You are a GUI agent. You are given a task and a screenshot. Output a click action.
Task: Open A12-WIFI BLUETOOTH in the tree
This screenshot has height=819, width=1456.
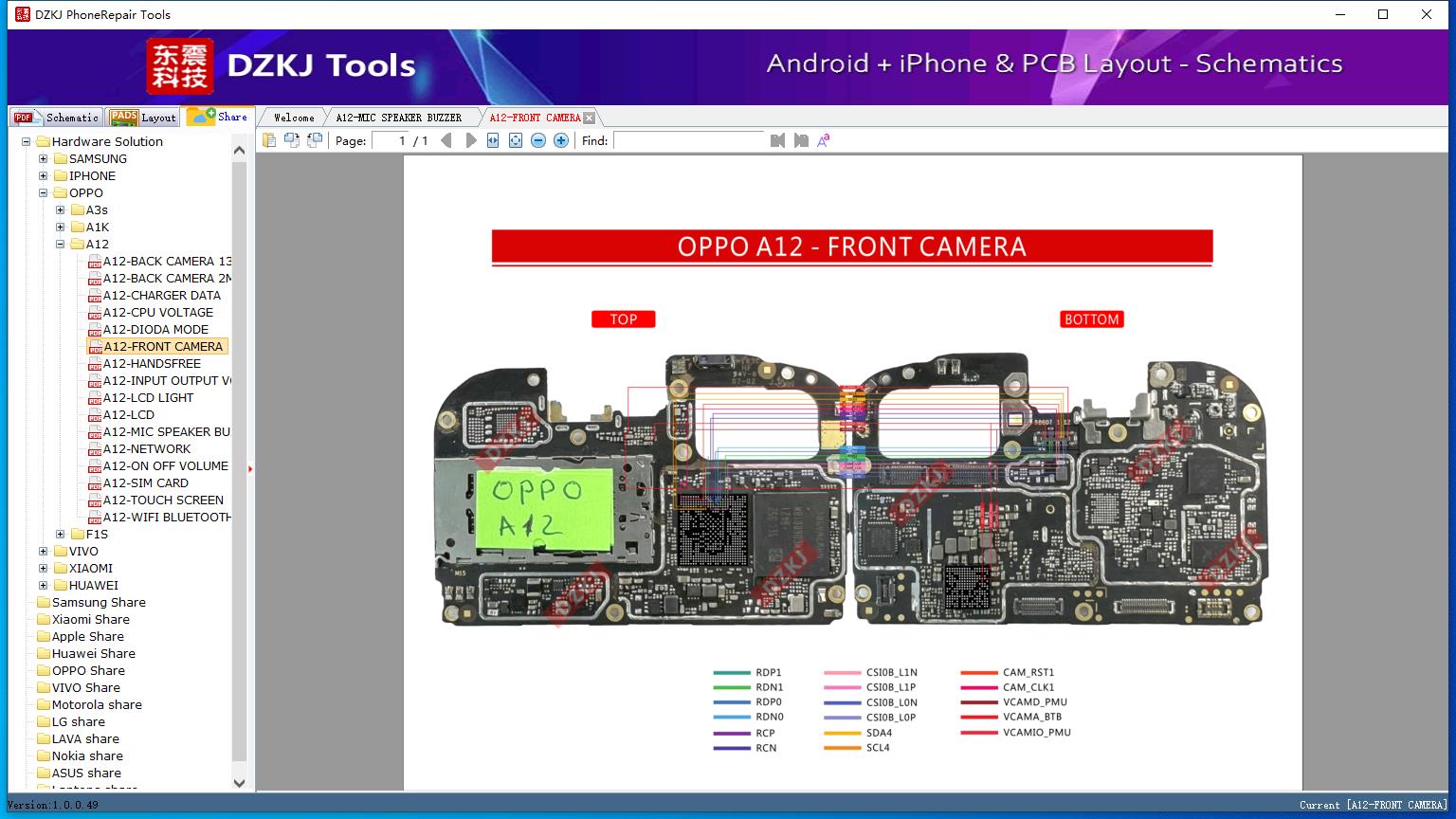coord(167,518)
